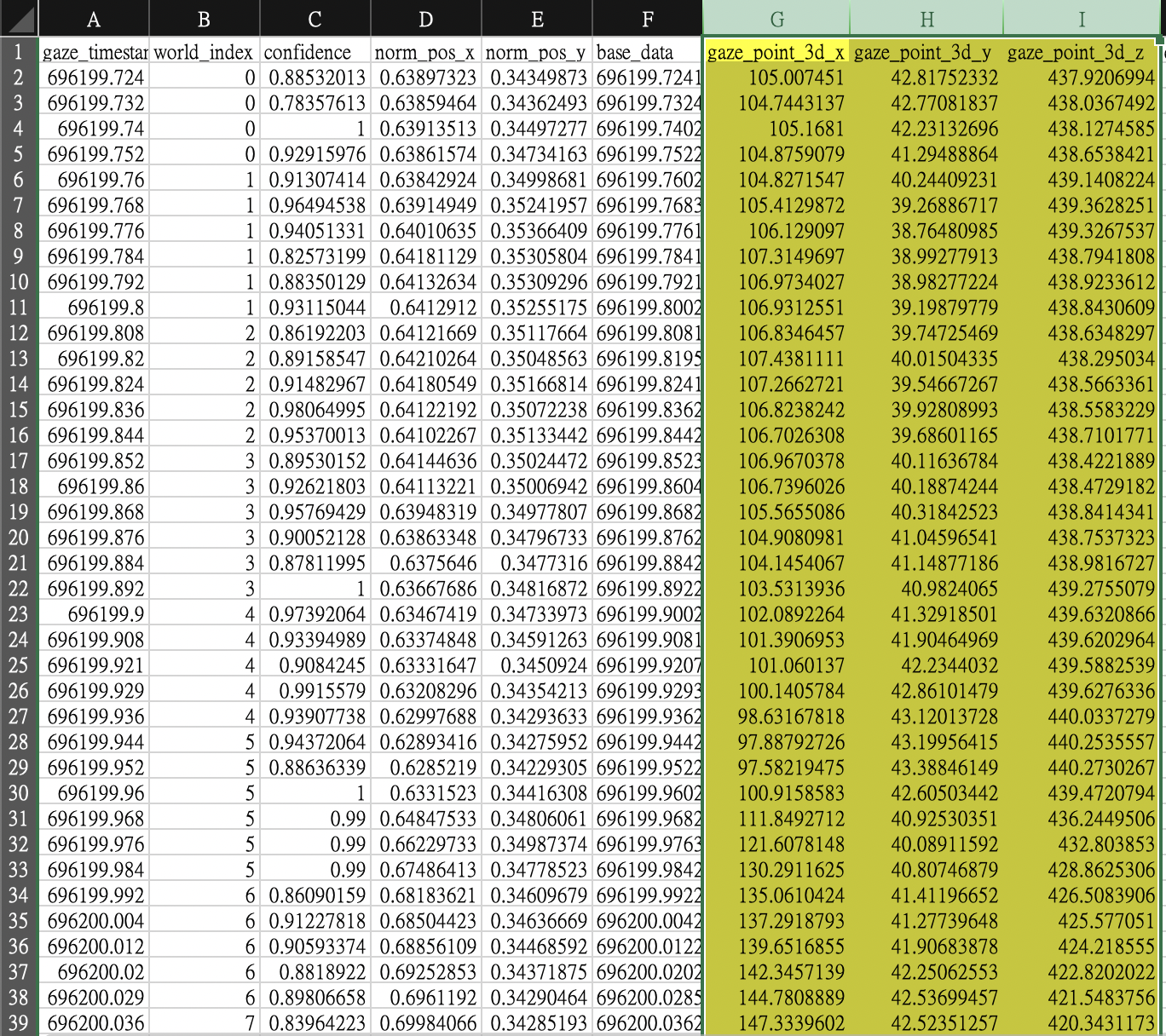The image size is (1166, 1036).
Task: Select column E header
Action: point(536,19)
